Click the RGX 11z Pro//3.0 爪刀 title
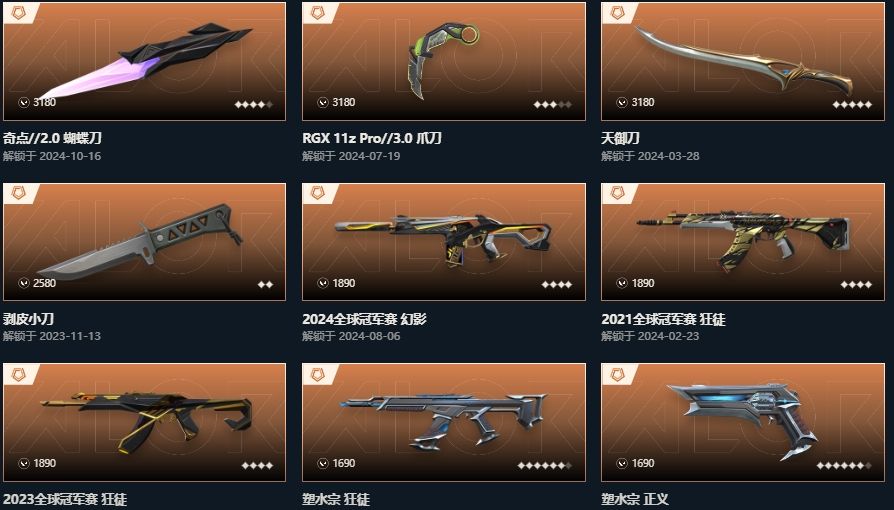Image resolution: width=894 pixels, height=510 pixels. (x=372, y=138)
